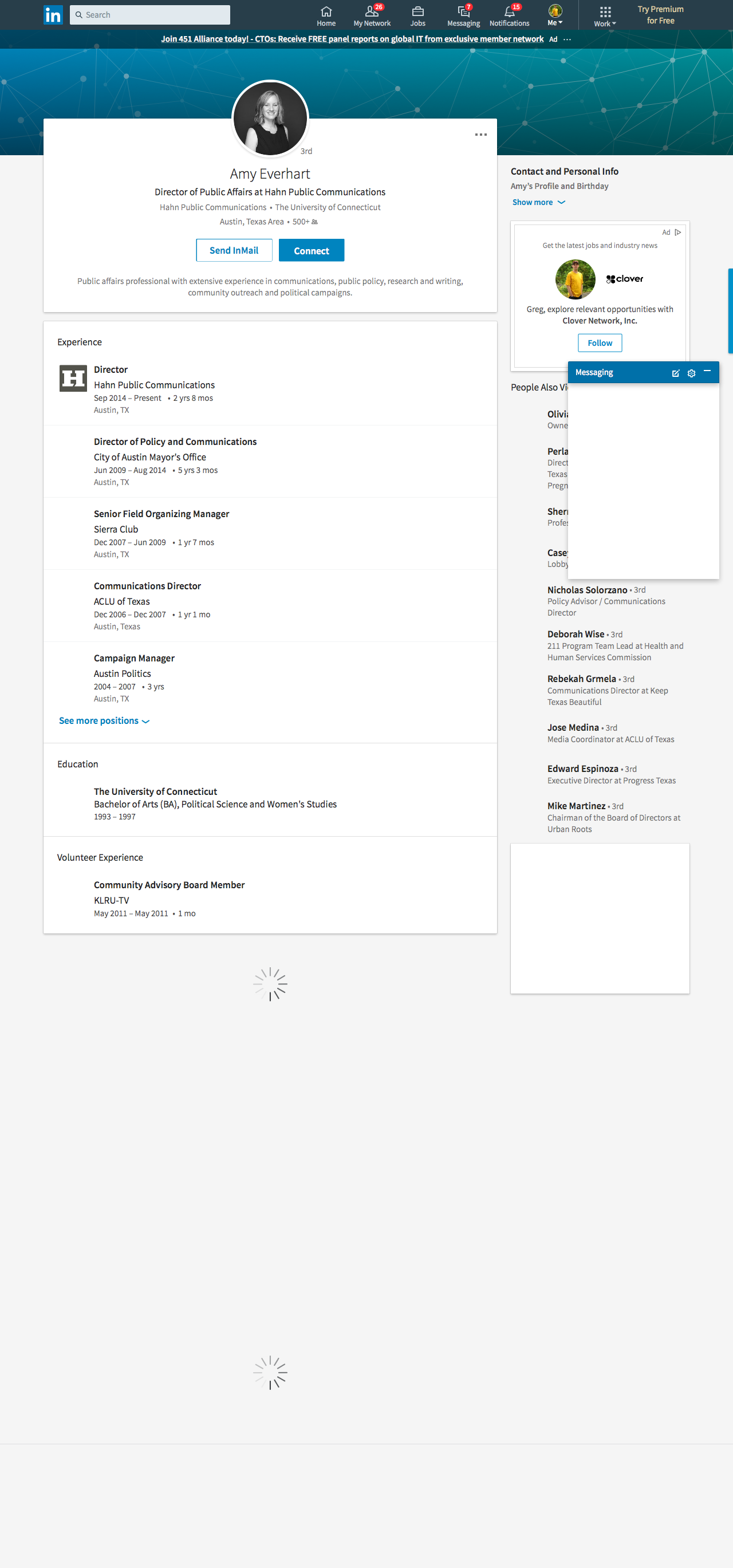Expand Show more contact info
Screen dimensions: 733x1568
coord(538,202)
